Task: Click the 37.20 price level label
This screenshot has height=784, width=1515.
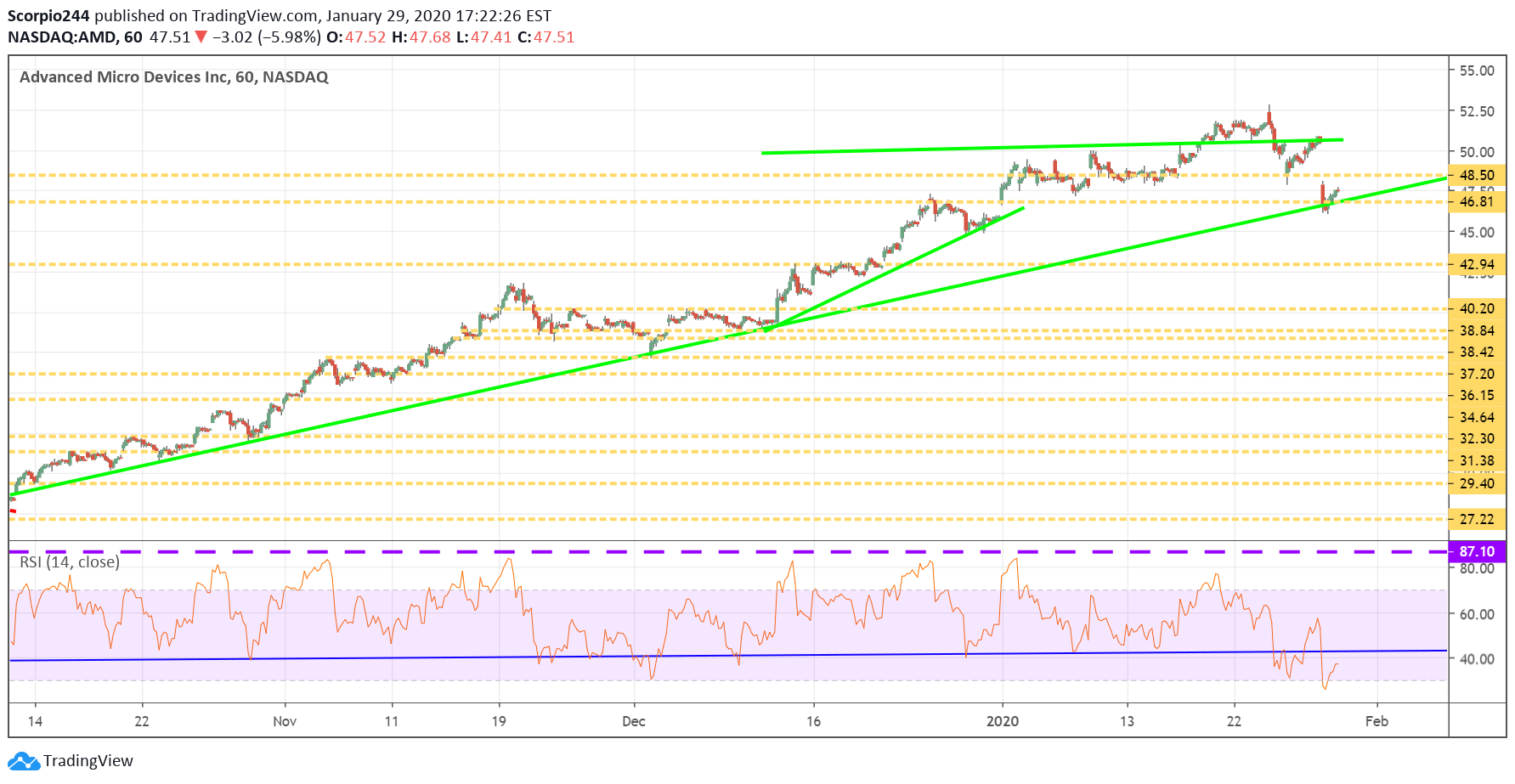Action: [x=1477, y=374]
